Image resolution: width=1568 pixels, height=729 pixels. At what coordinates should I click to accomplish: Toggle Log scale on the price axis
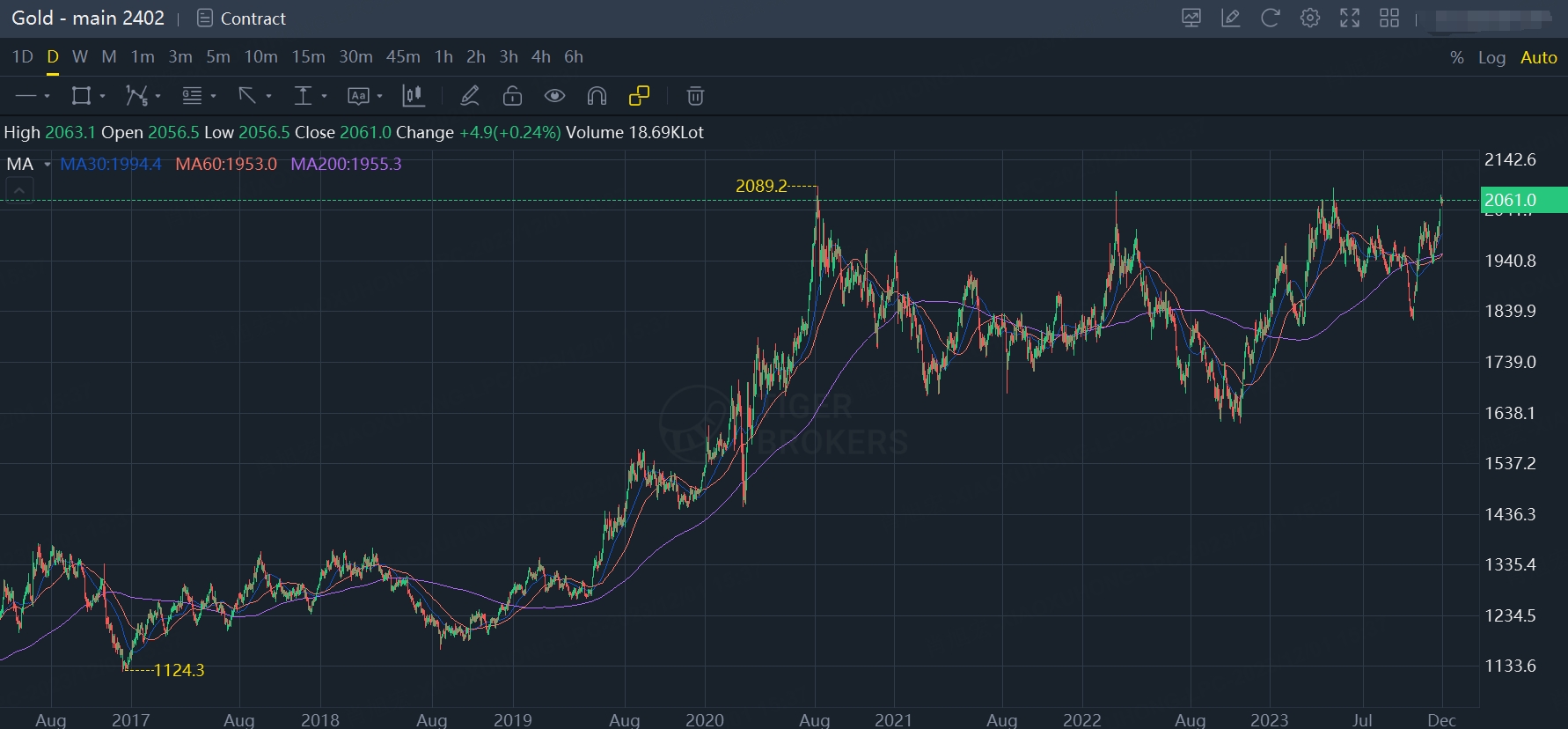1491,57
